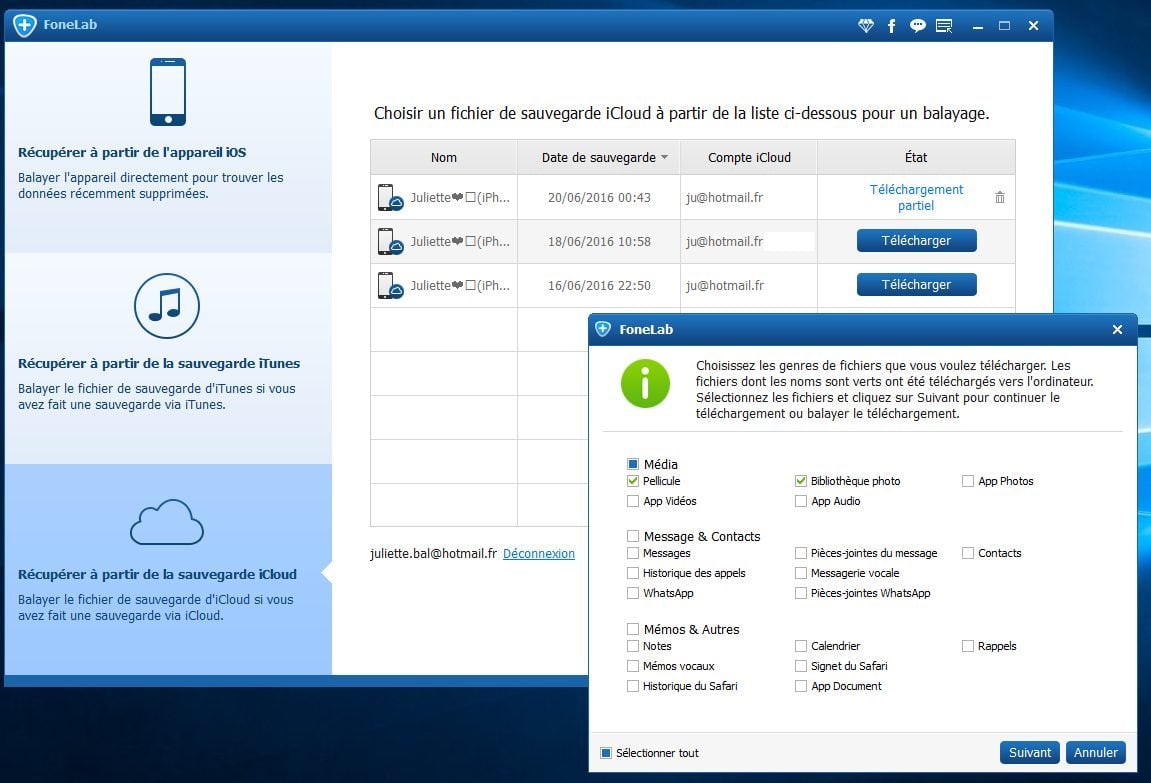1151x783 pixels.
Task: Minimize the main FoneLab window
Action: 978,26
